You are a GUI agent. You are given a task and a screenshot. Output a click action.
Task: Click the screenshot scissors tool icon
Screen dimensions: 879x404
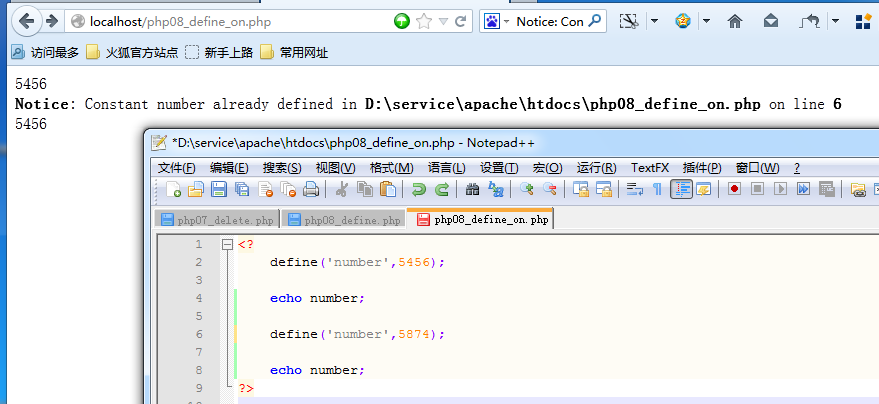tap(630, 22)
